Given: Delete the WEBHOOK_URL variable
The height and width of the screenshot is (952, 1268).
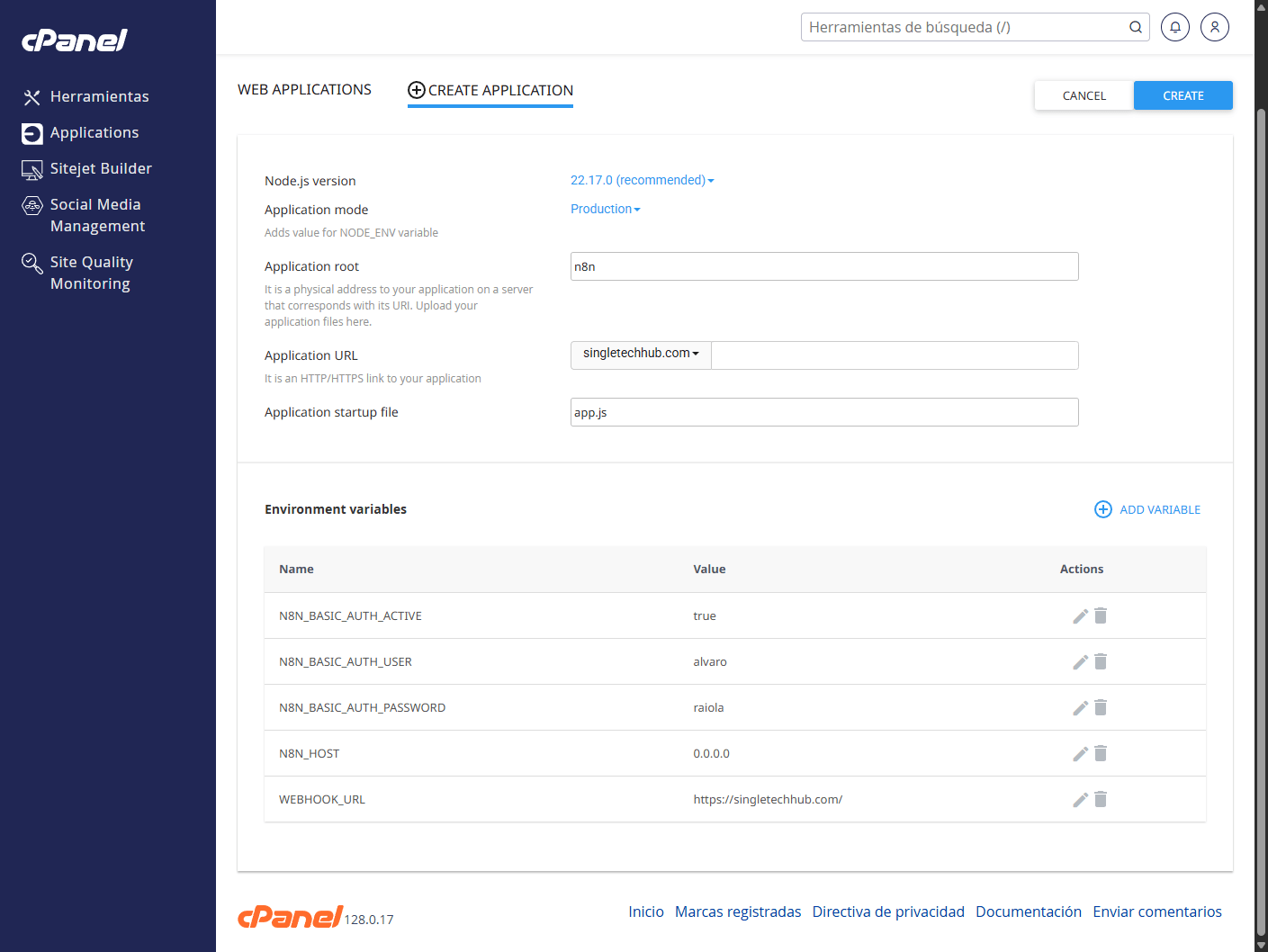Looking at the screenshot, I should point(1101,799).
